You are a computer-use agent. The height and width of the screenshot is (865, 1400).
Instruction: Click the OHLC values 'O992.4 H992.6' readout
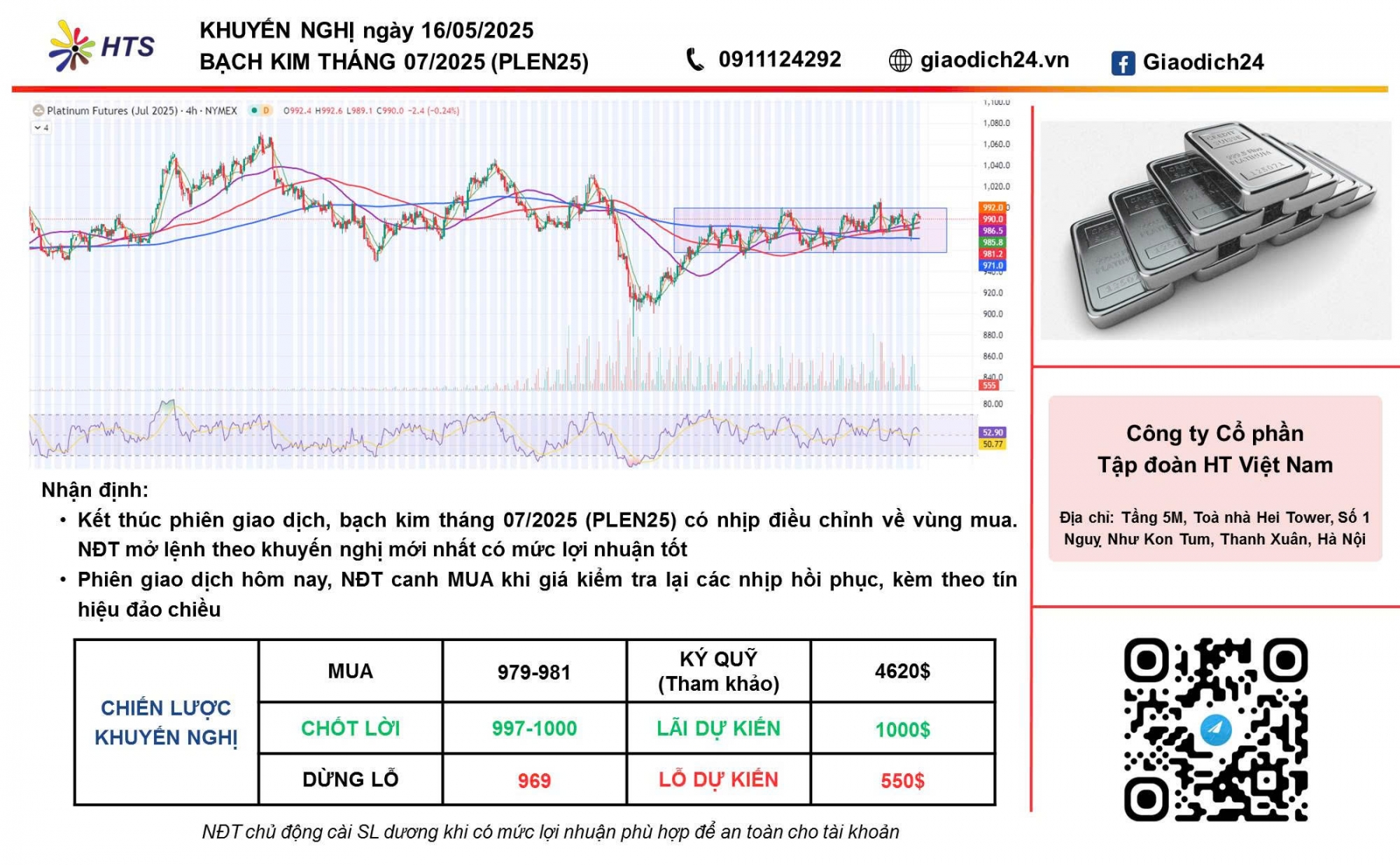[372, 111]
